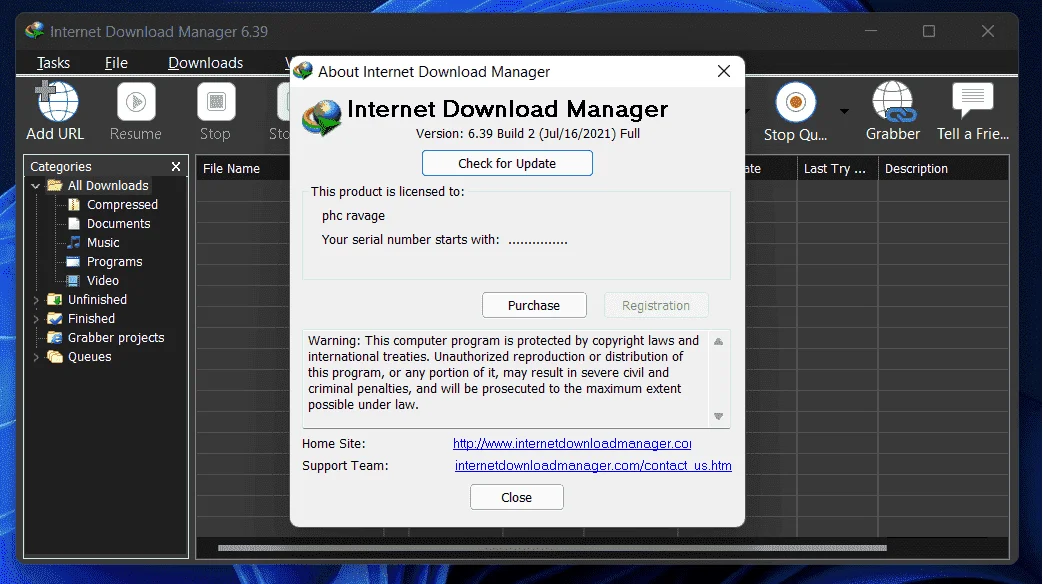Screen dimensions: 1043x584
Task: Expand the Queues tree node
Action: click(x=35, y=357)
